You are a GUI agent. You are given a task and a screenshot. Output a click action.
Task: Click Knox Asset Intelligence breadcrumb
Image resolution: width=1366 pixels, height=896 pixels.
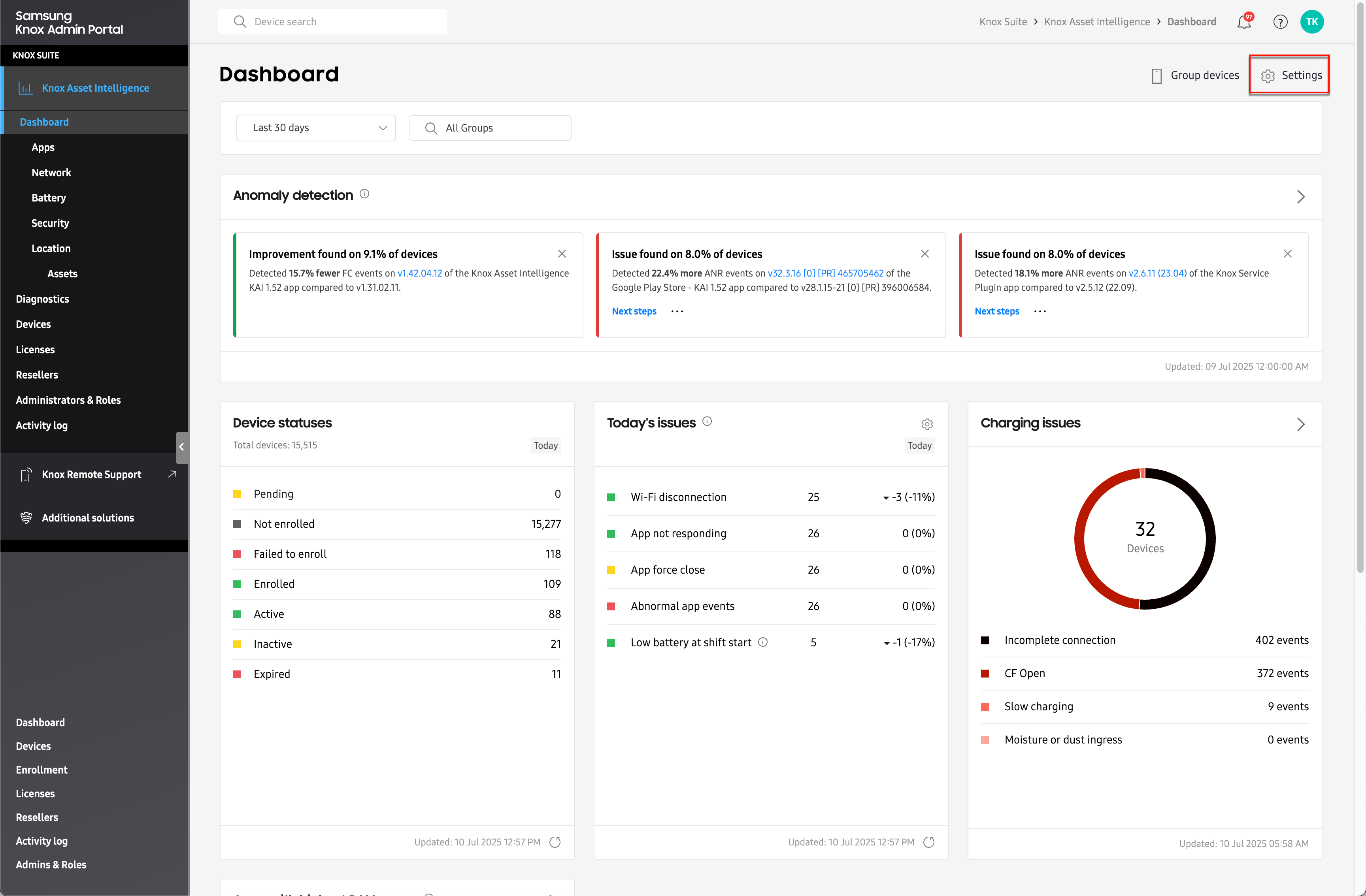tap(1097, 22)
